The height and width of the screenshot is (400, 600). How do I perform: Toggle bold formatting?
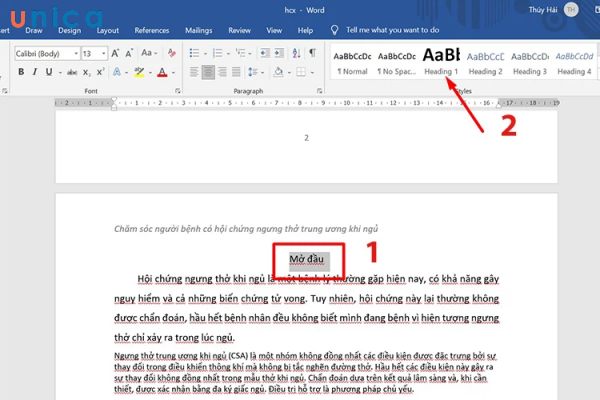coord(21,72)
